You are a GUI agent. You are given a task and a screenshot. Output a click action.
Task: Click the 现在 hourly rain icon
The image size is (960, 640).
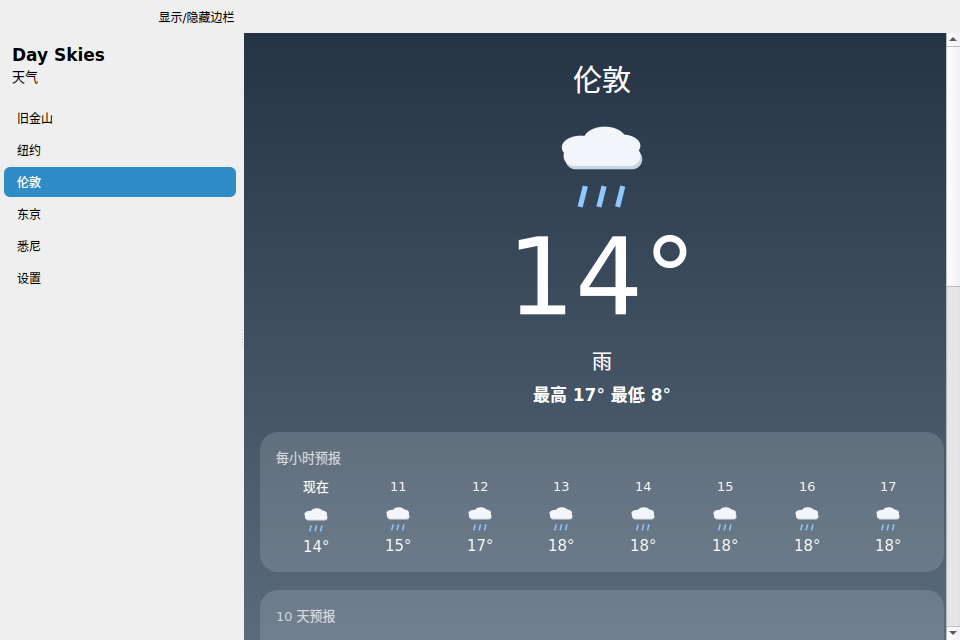(x=316, y=519)
